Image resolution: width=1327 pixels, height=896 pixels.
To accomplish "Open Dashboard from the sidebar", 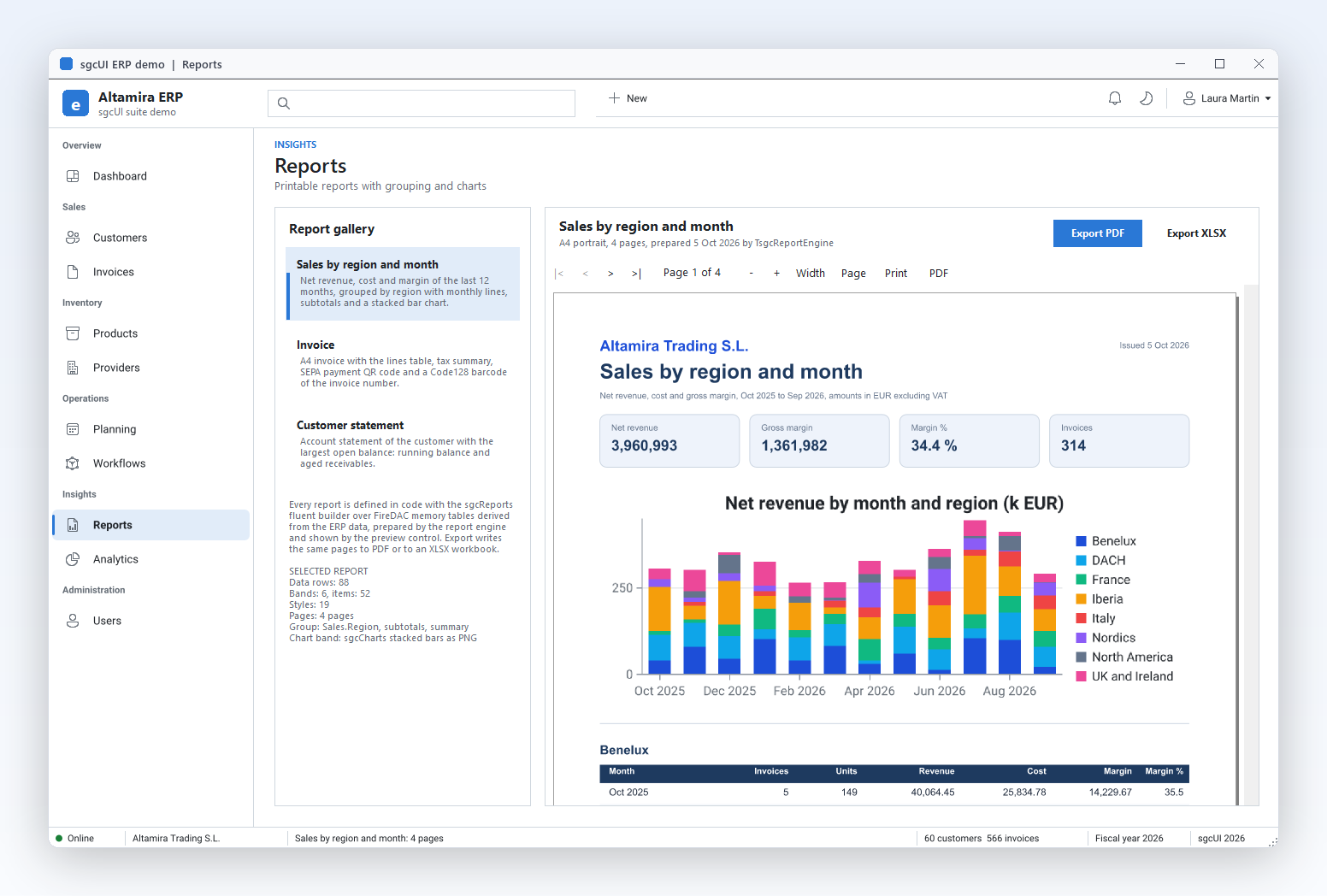I will pyautogui.click(x=151, y=176).
